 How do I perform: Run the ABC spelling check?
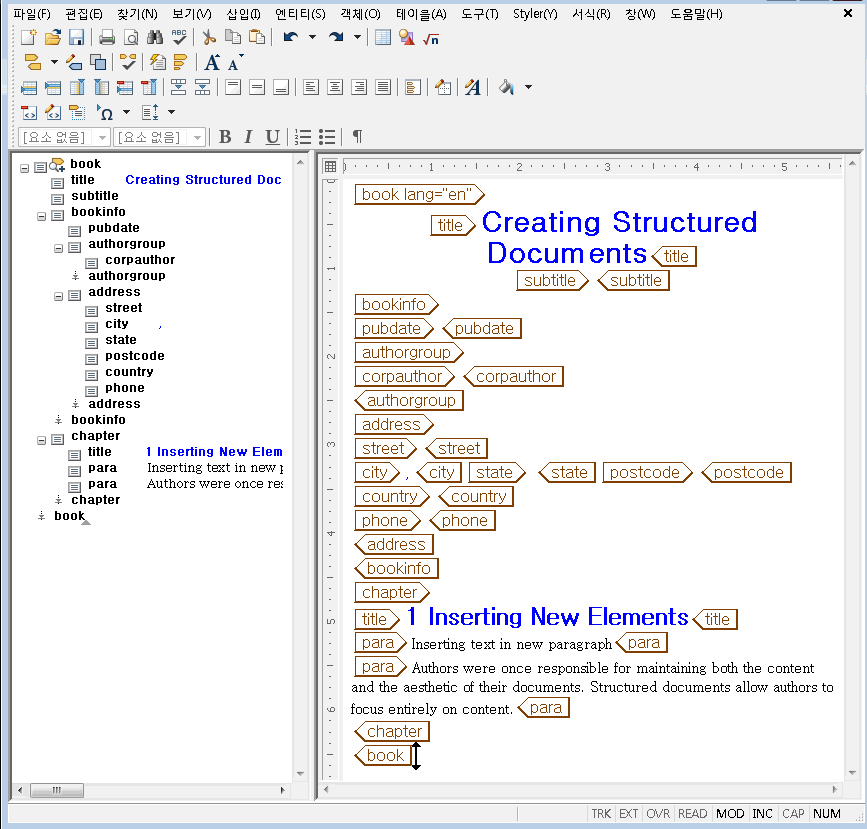pos(179,38)
